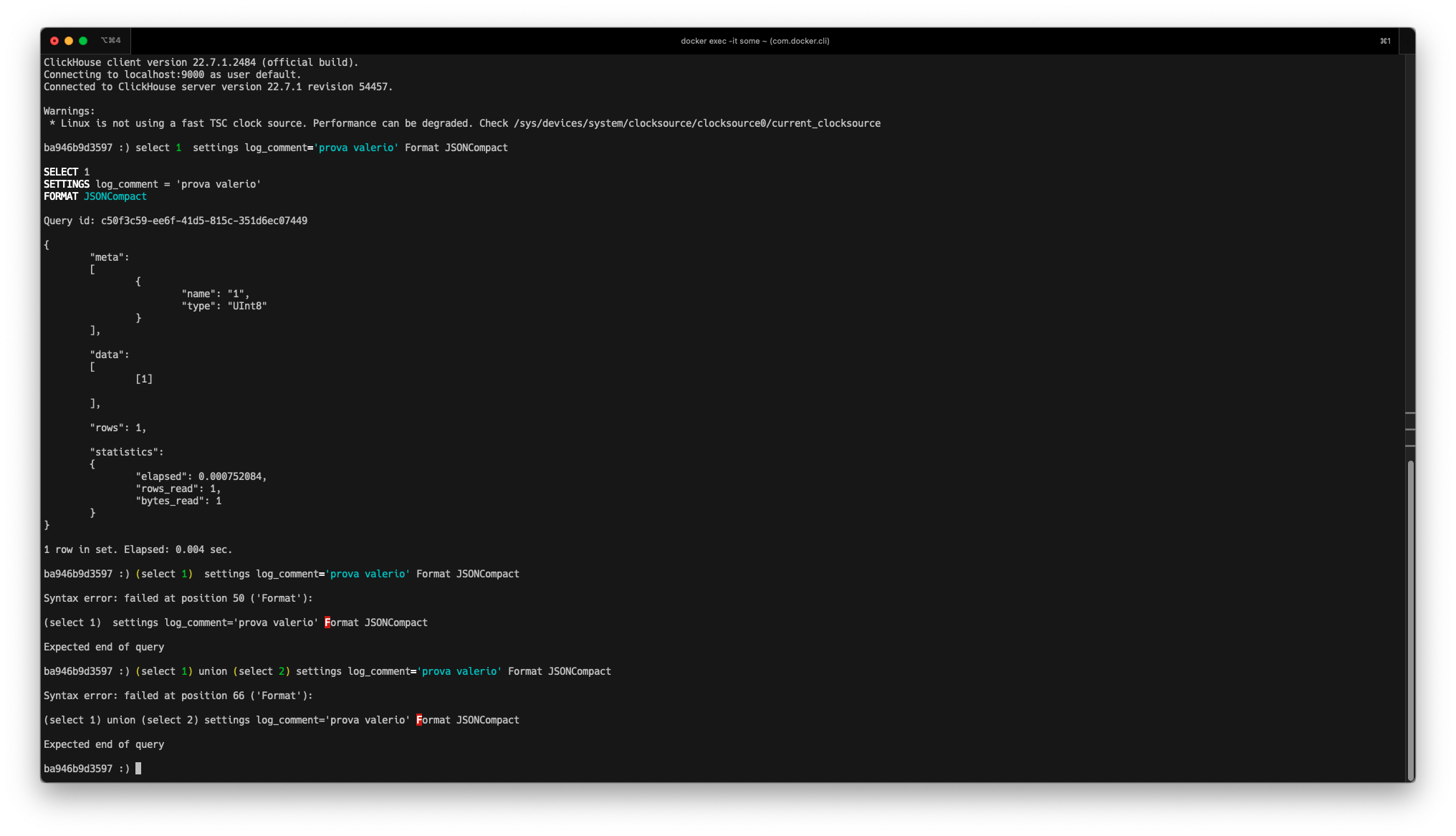1456x836 pixels.
Task: Click the red highlighted F after first Syntax error
Action: pos(327,623)
